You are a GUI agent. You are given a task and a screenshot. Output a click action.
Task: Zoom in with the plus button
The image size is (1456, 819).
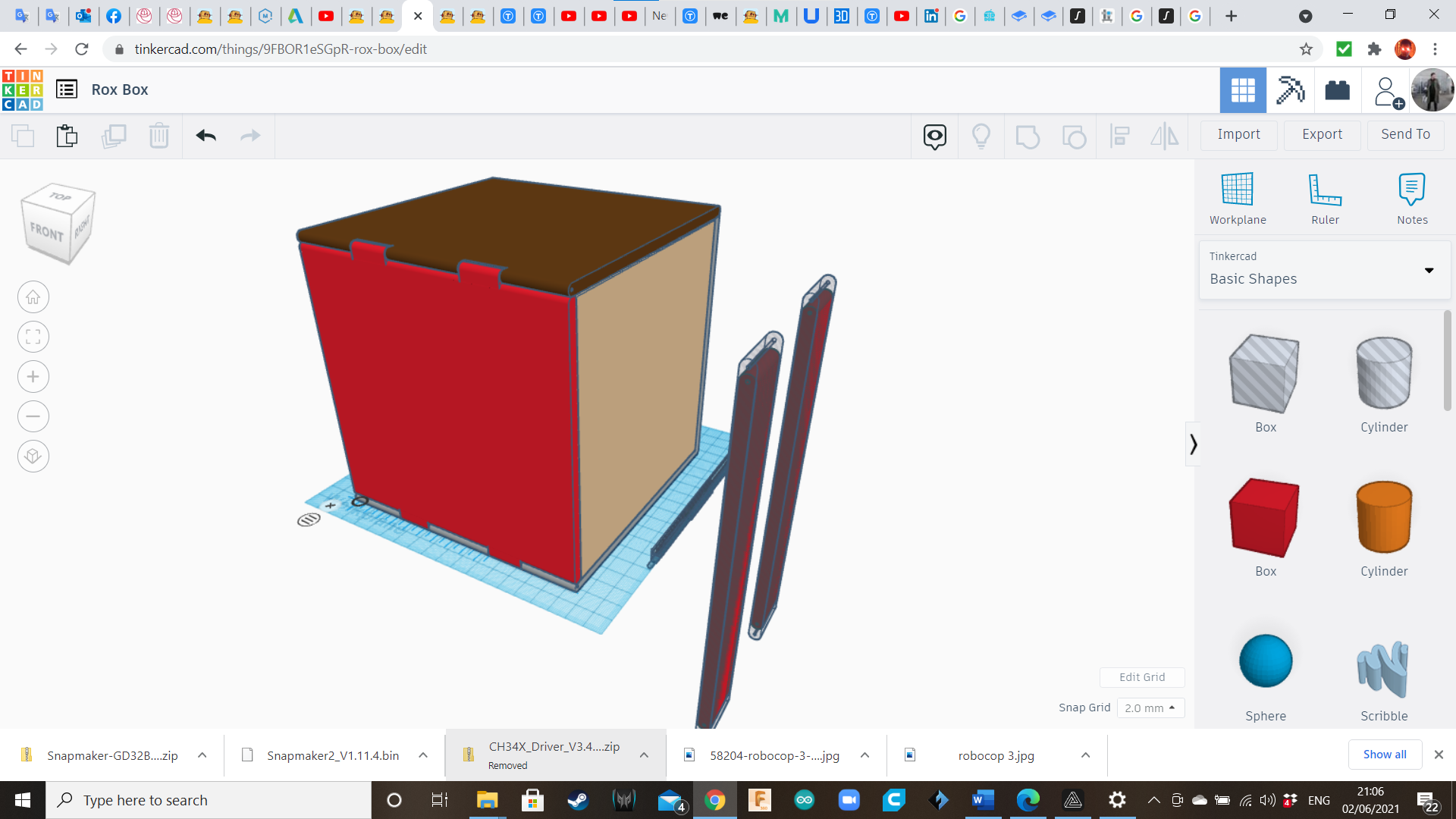[33, 377]
